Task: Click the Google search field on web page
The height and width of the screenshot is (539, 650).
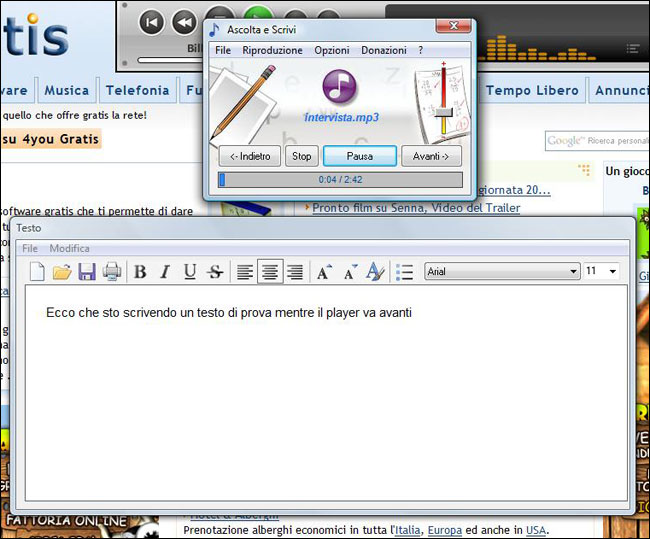Action: click(597, 141)
